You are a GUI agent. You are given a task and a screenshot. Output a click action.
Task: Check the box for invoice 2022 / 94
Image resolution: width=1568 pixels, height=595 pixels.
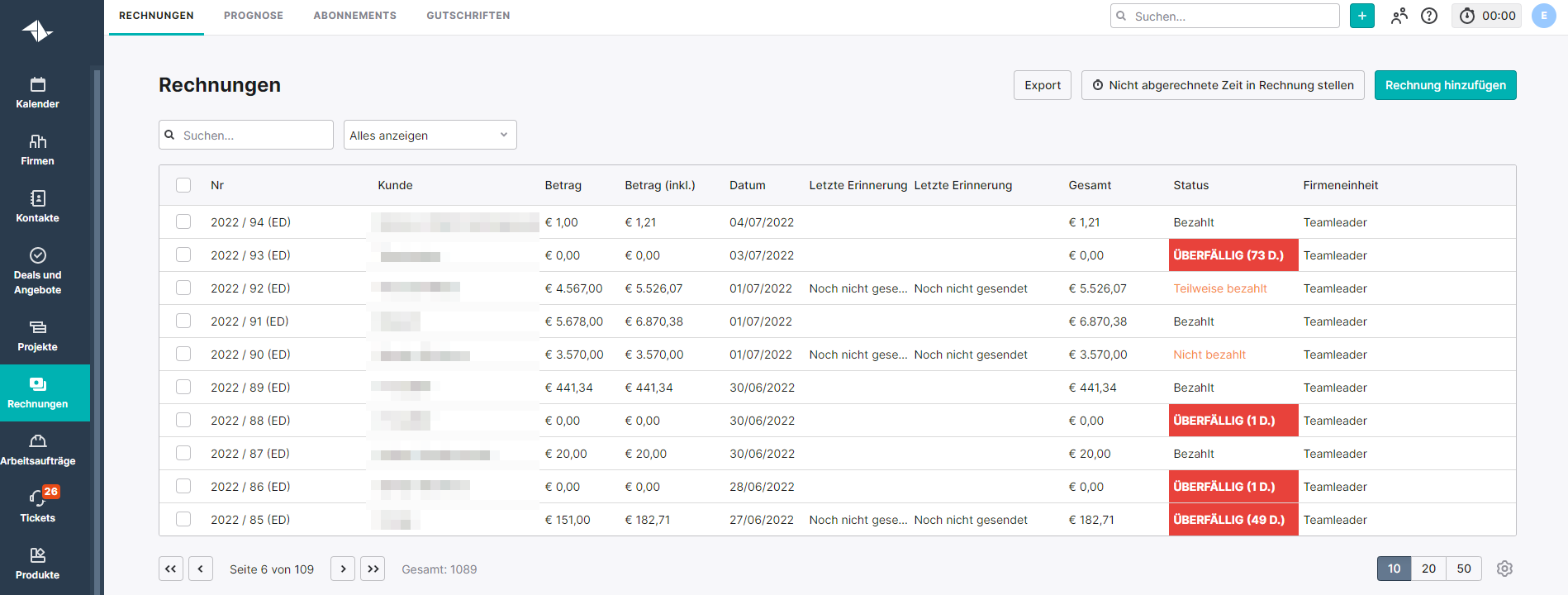(183, 221)
